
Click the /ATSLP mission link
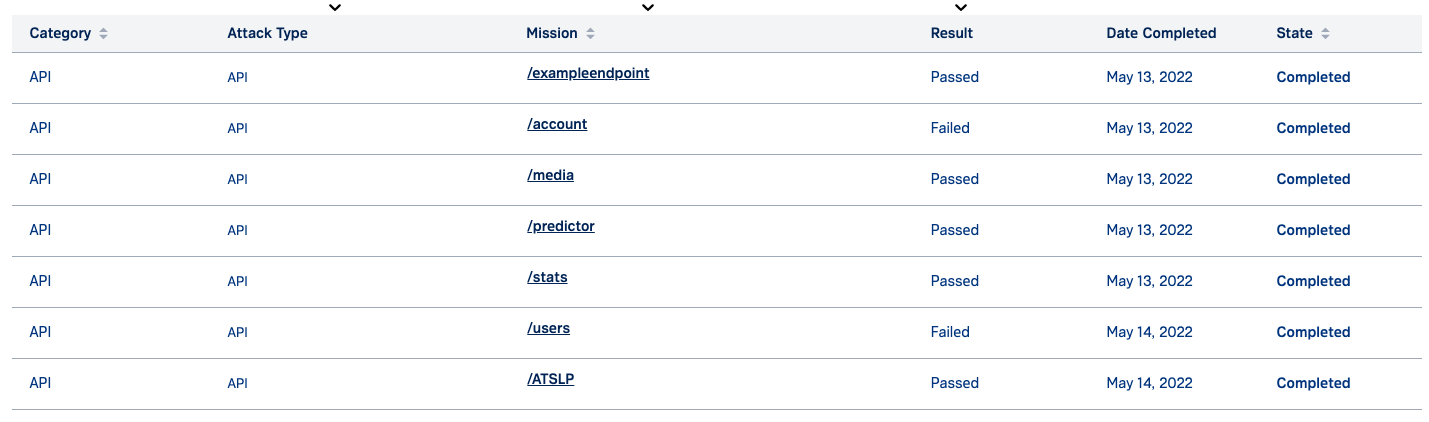coord(550,379)
